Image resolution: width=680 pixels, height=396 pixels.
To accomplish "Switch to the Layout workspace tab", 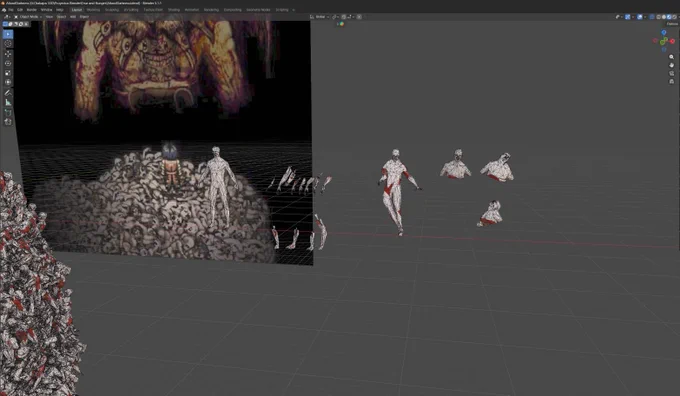I will tap(77, 10).
